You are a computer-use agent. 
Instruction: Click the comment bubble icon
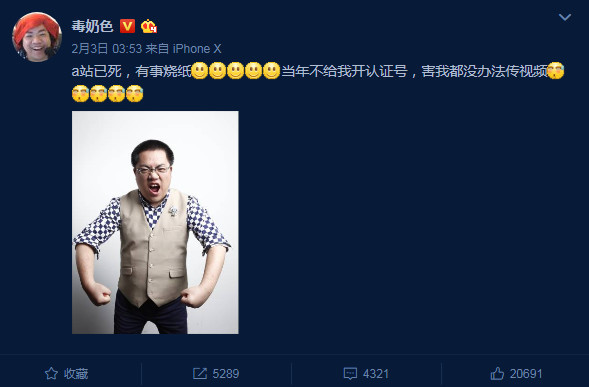[350, 373]
